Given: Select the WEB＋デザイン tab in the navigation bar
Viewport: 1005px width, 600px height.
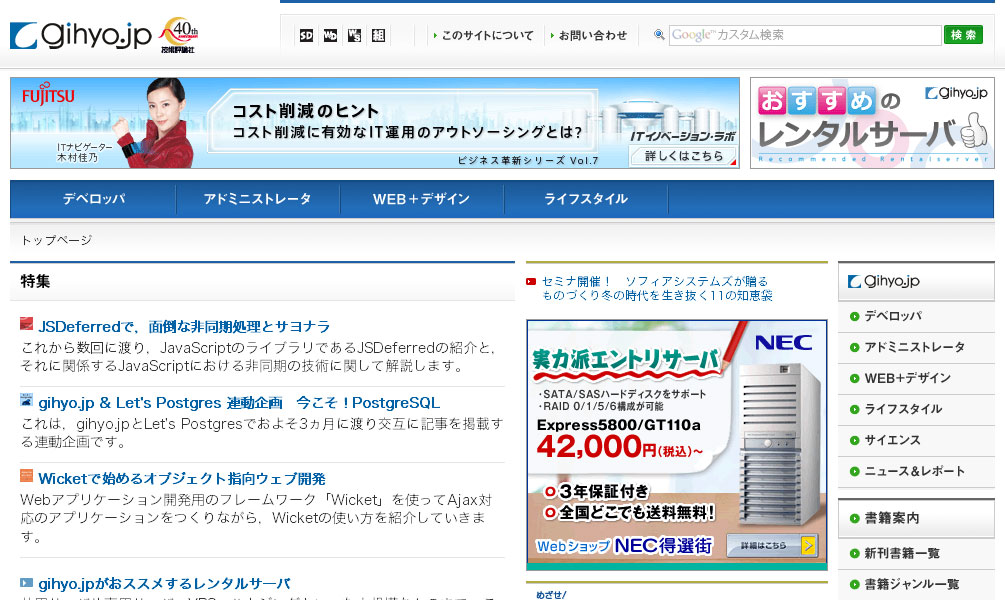Looking at the screenshot, I should (421, 199).
